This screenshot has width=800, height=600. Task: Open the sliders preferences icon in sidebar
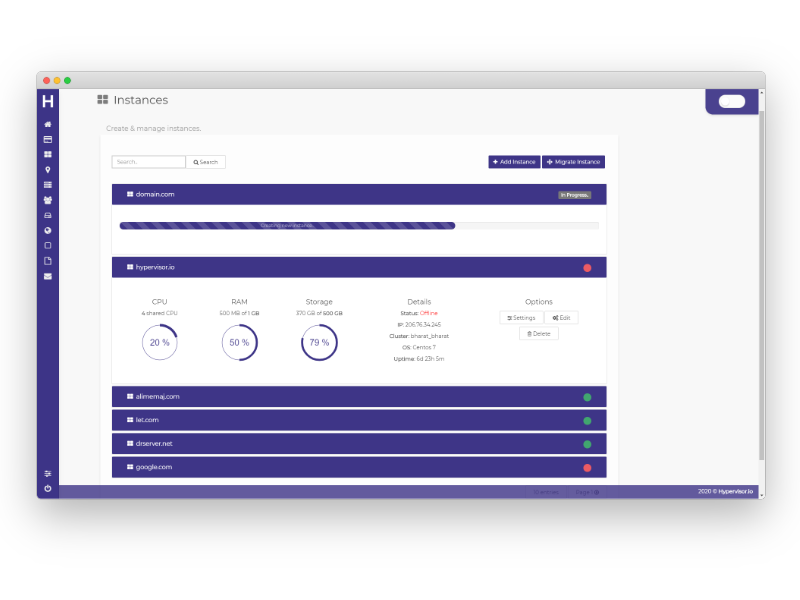pyautogui.click(x=47, y=473)
